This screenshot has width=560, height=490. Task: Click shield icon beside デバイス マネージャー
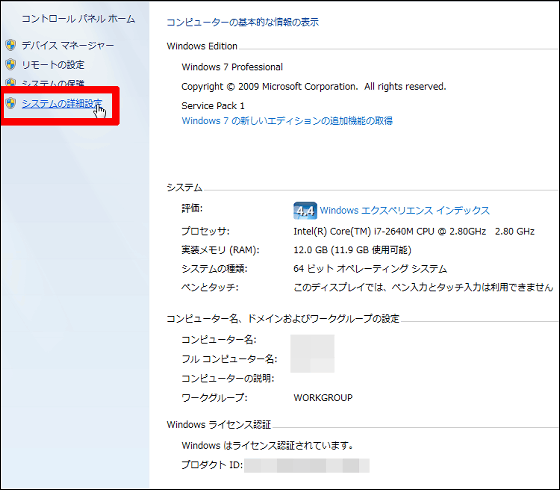pos(11,45)
